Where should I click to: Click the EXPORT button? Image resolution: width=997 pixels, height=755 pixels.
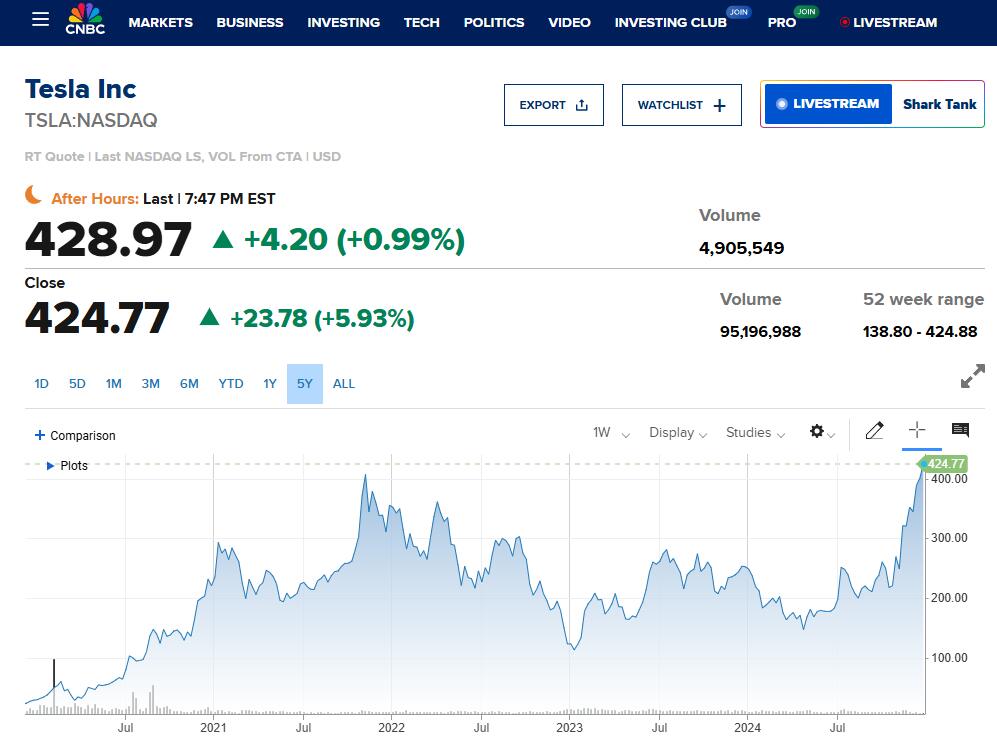(x=554, y=105)
